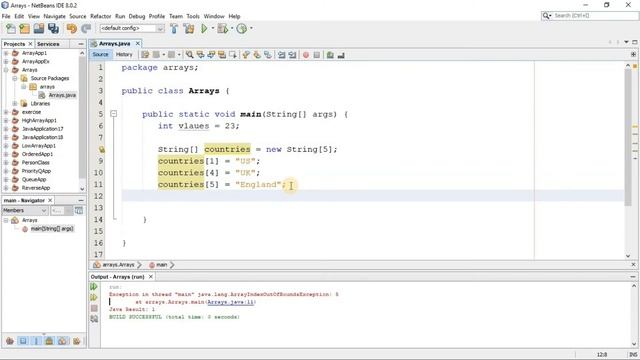Toggle first Navigator filter at panel bottom
Screen dimensions: 640x360
[x=10, y=341]
